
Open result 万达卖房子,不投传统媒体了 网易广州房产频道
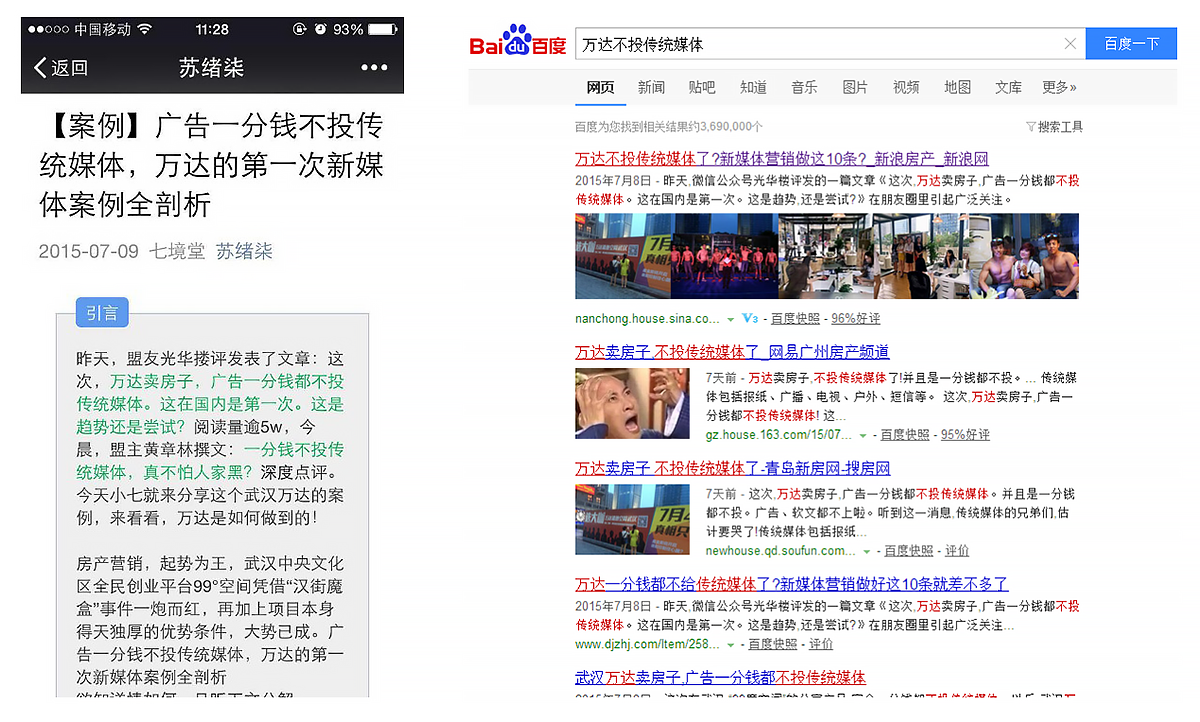[x=732, y=352]
